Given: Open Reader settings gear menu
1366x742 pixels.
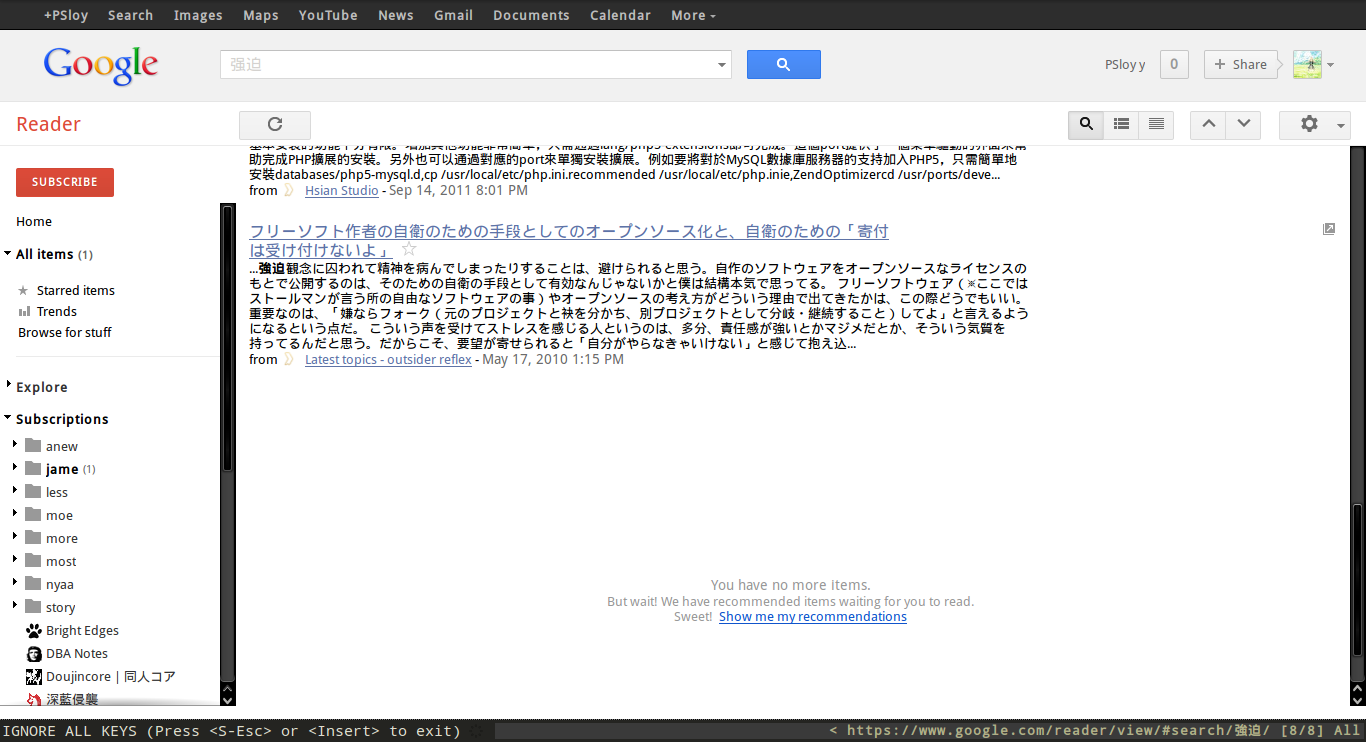Looking at the screenshot, I should pos(1315,125).
